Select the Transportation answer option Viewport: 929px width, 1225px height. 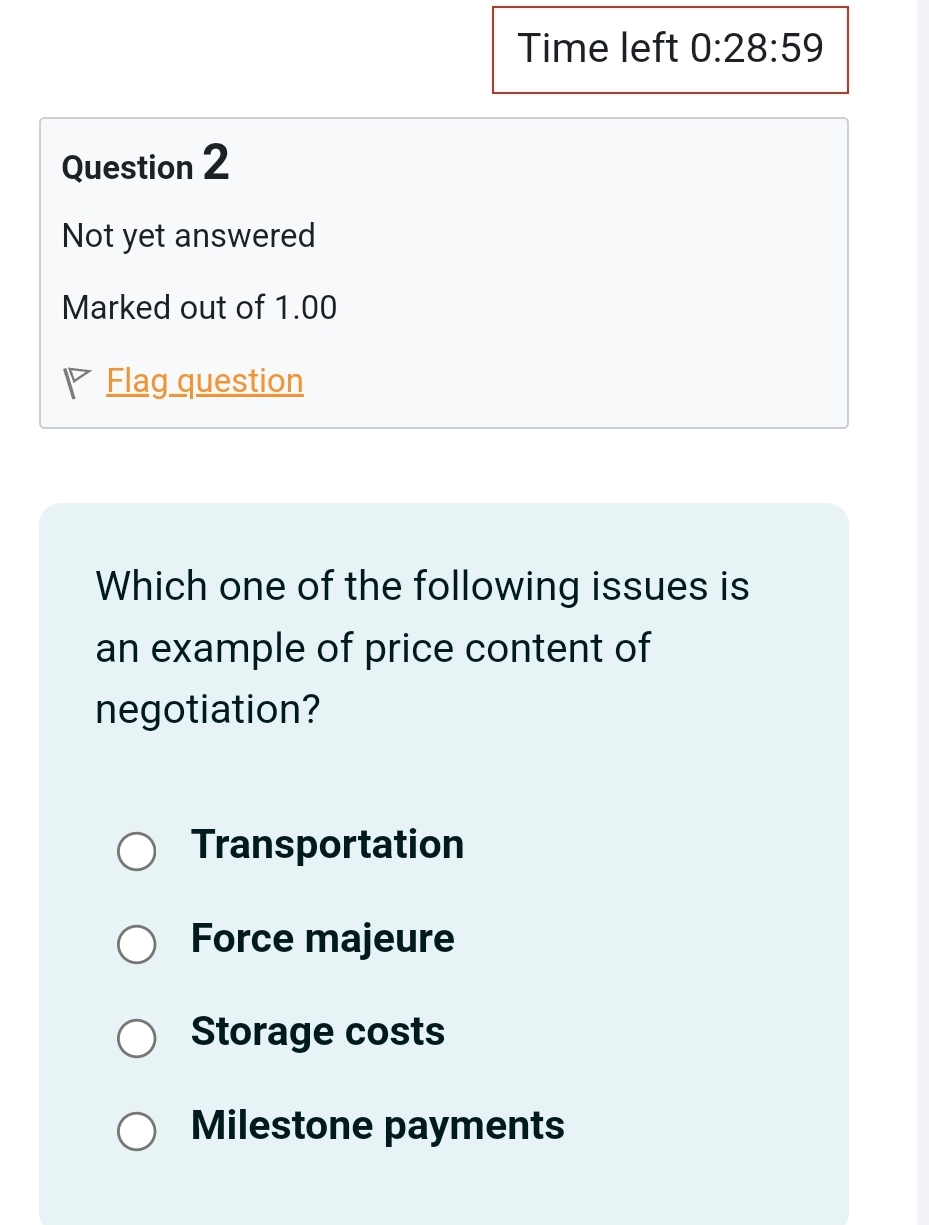click(137, 851)
